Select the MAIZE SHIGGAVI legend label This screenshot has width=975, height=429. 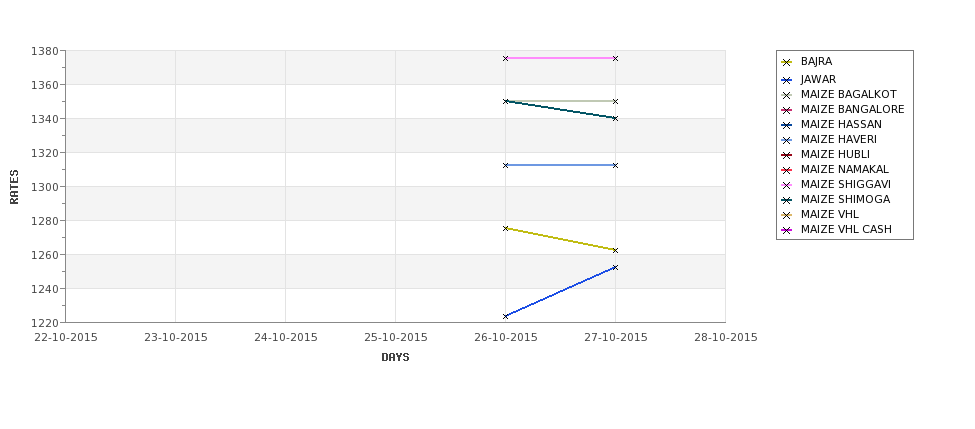click(846, 185)
